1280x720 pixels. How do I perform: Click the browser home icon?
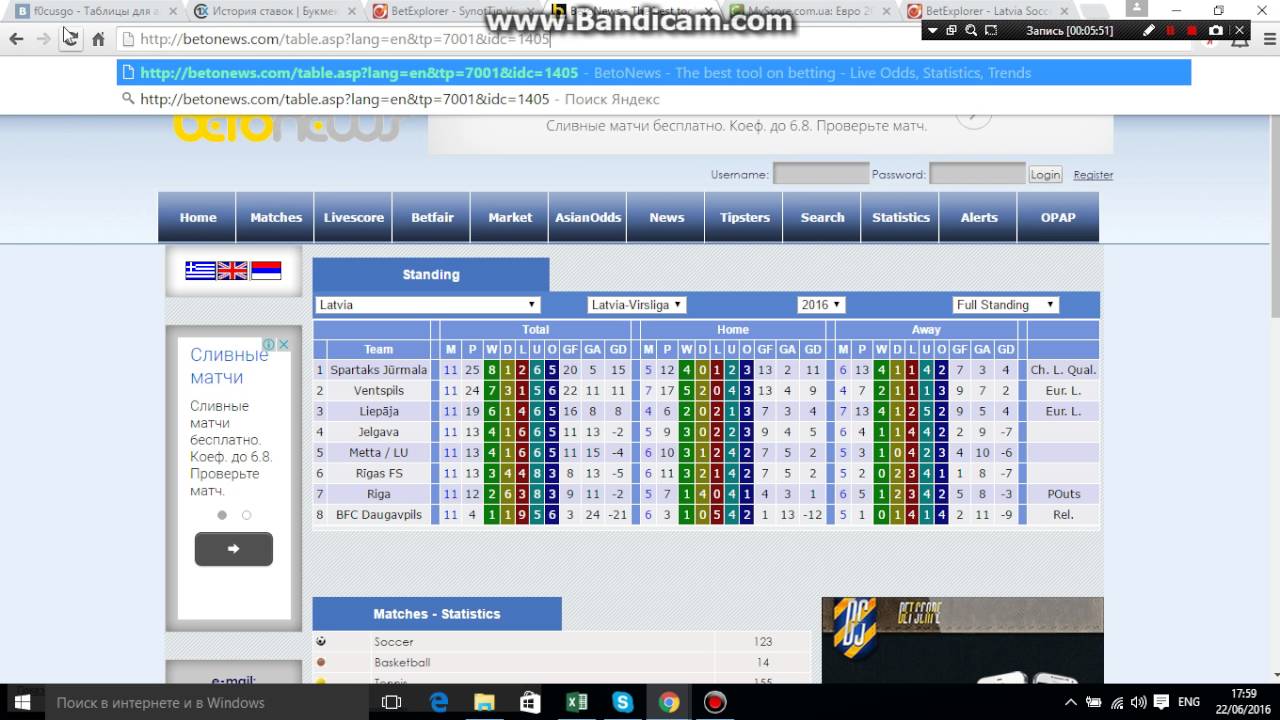[x=98, y=39]
